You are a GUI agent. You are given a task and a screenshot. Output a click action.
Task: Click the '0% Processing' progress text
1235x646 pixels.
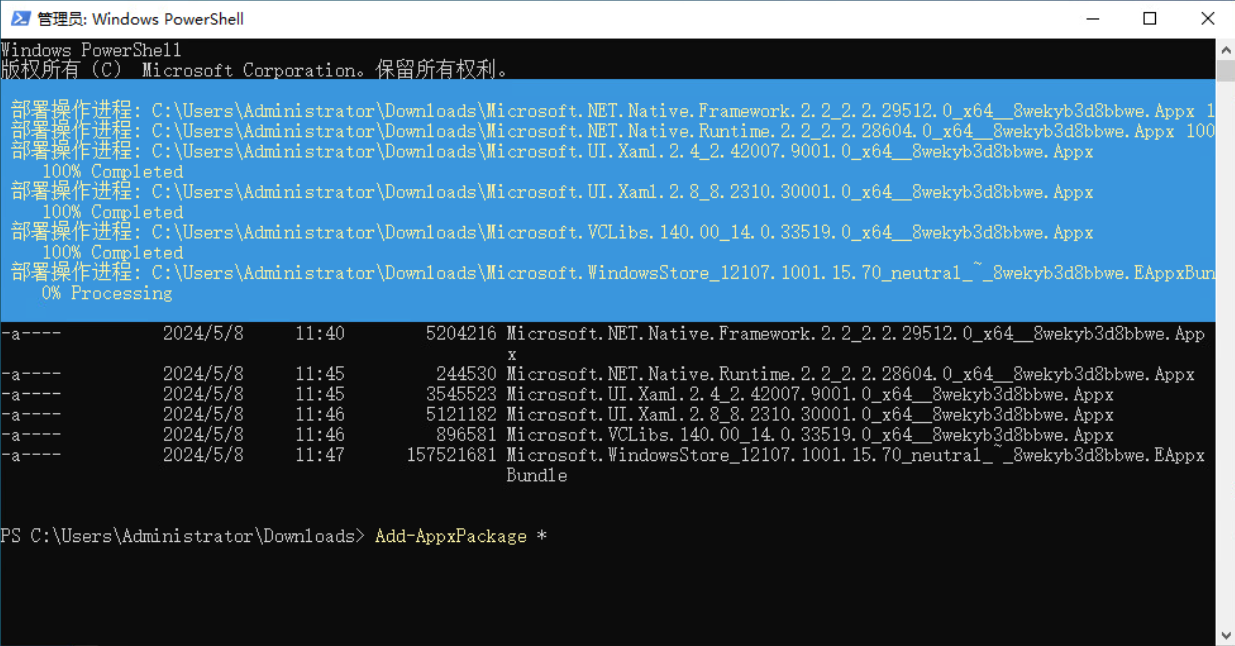pos(107,293)
